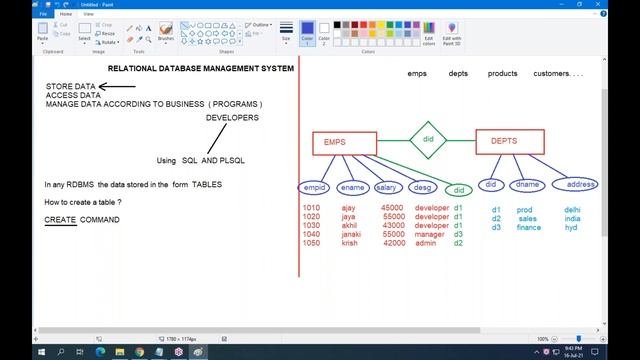Select the Color 2 button
The height and width of the screenshot is (360, 640).
tap(324, 33)
